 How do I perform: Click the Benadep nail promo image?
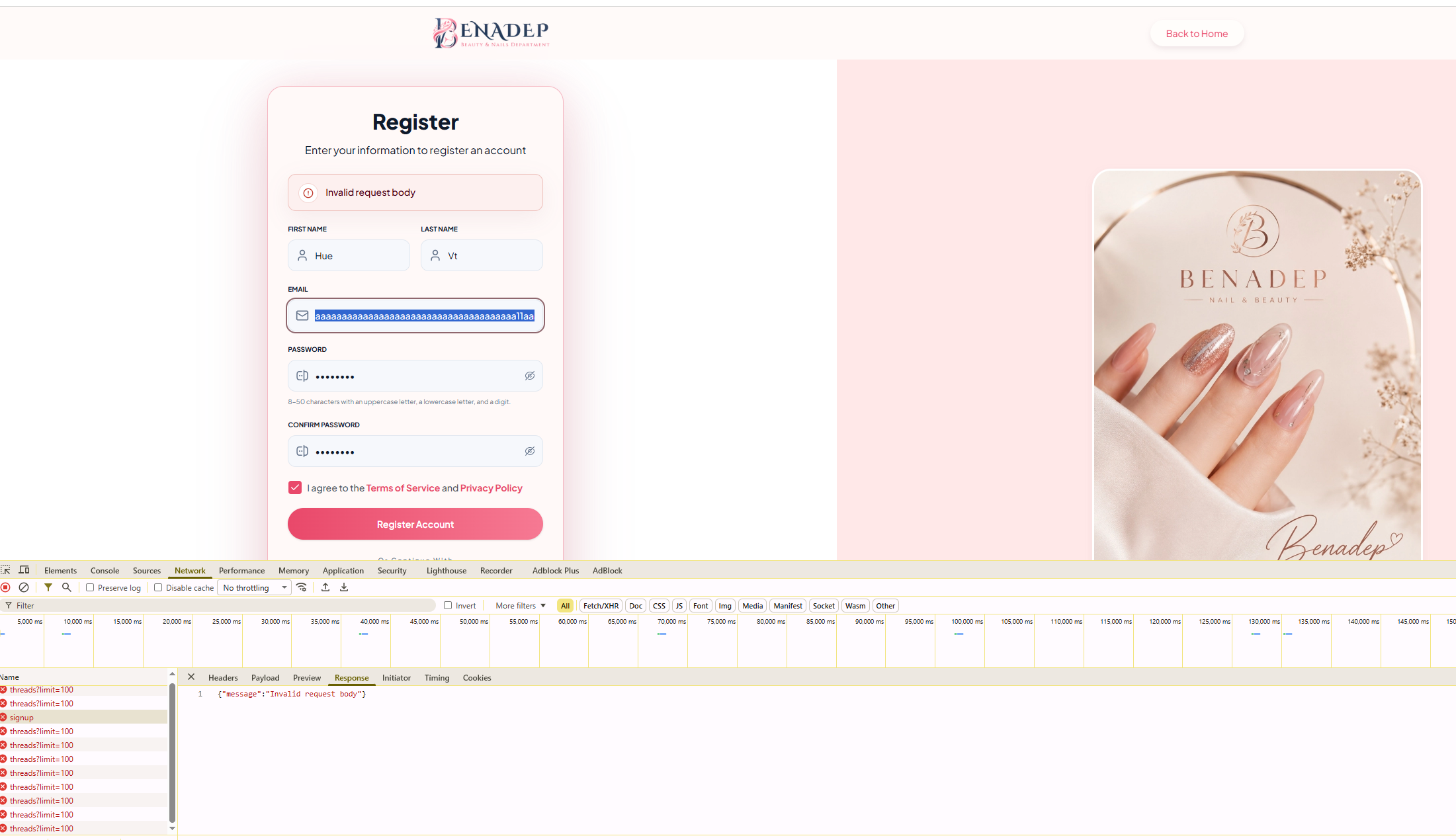[1257, 365]
